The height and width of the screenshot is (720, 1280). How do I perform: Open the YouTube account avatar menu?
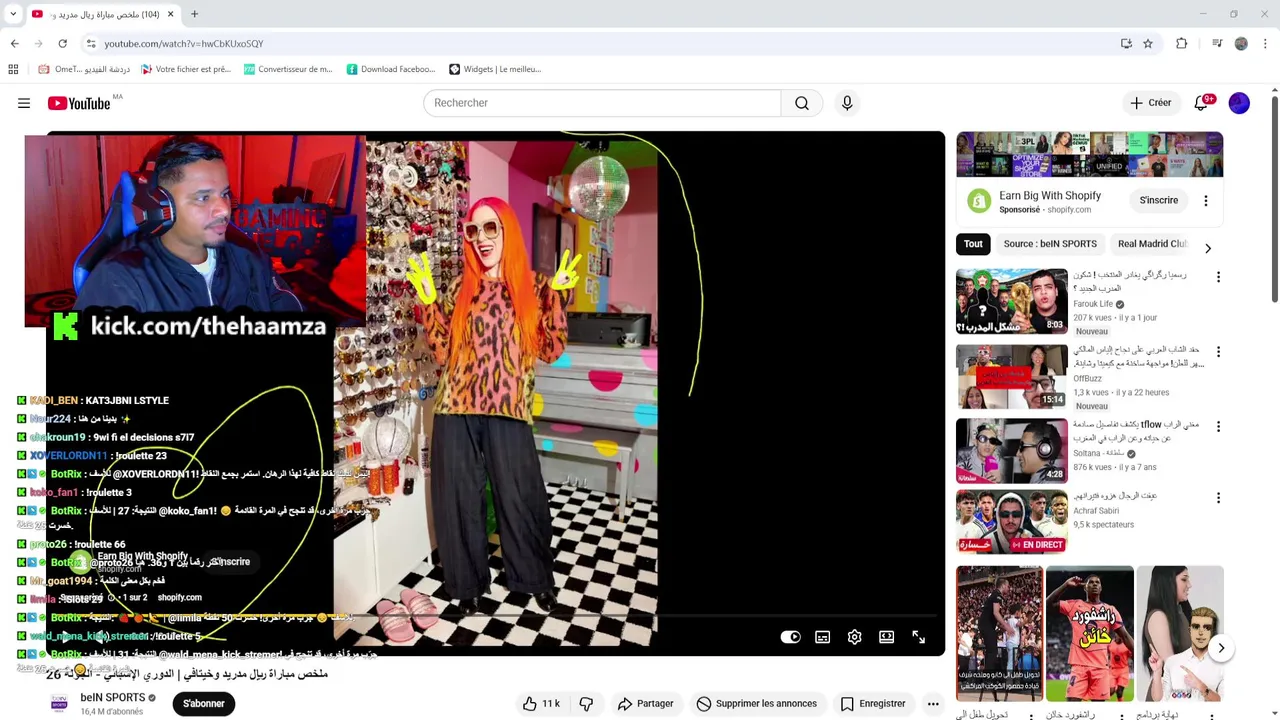click(x=1239, y=103)
